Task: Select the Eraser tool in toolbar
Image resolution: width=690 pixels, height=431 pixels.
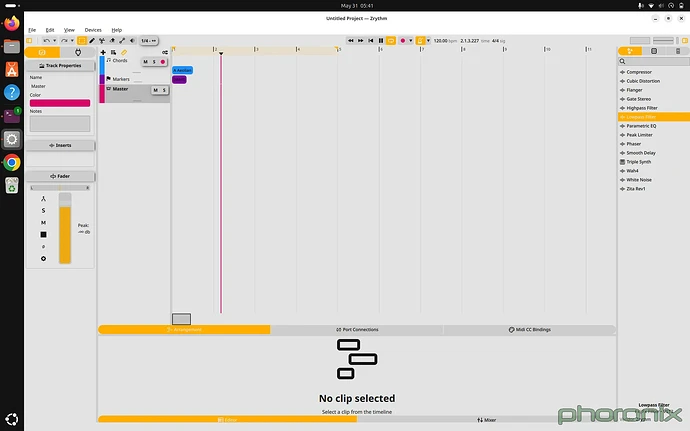Action: pos(112,41)
